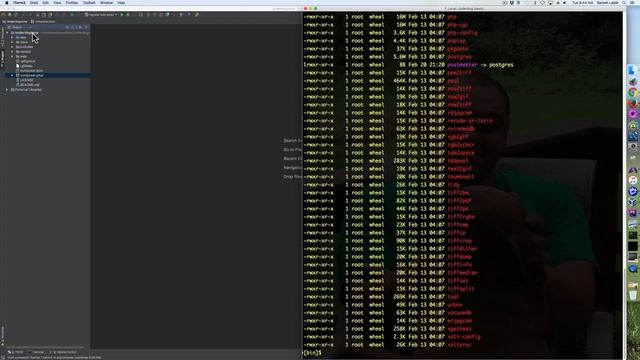The image size is (640, 360).
Task: Open the Project view selector dropdown
Action: pos(18,27)
